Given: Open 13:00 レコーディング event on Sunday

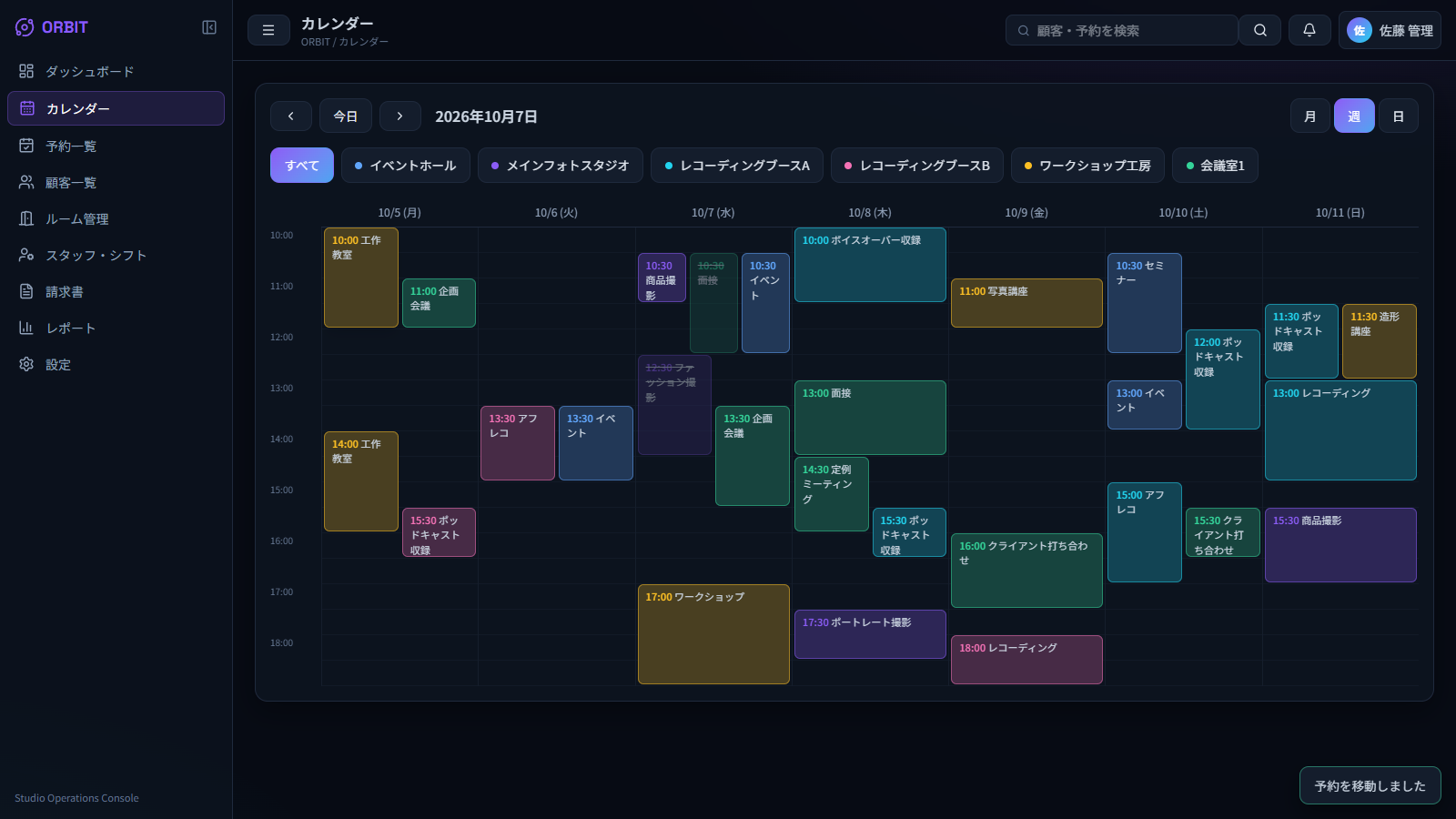Looking at the screenshot, I should click(1340, 430).
